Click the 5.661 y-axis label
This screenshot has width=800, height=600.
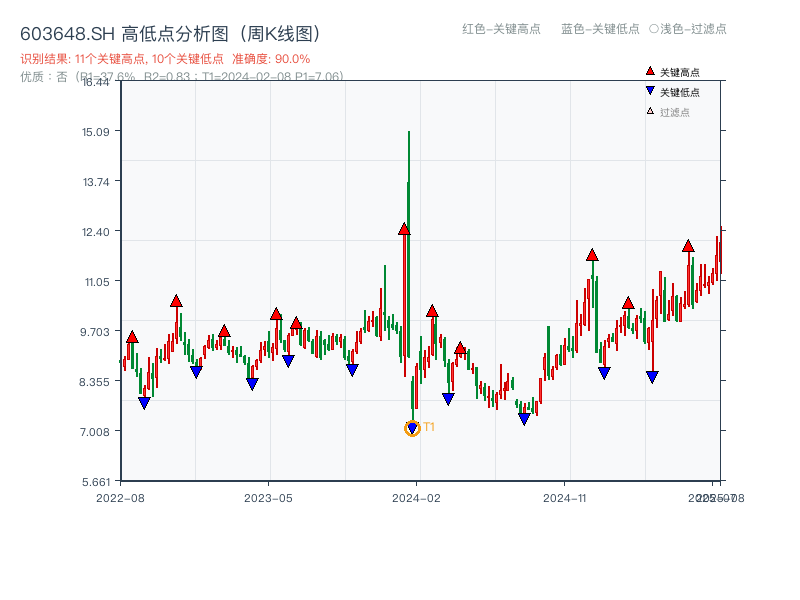click(96, 482)
